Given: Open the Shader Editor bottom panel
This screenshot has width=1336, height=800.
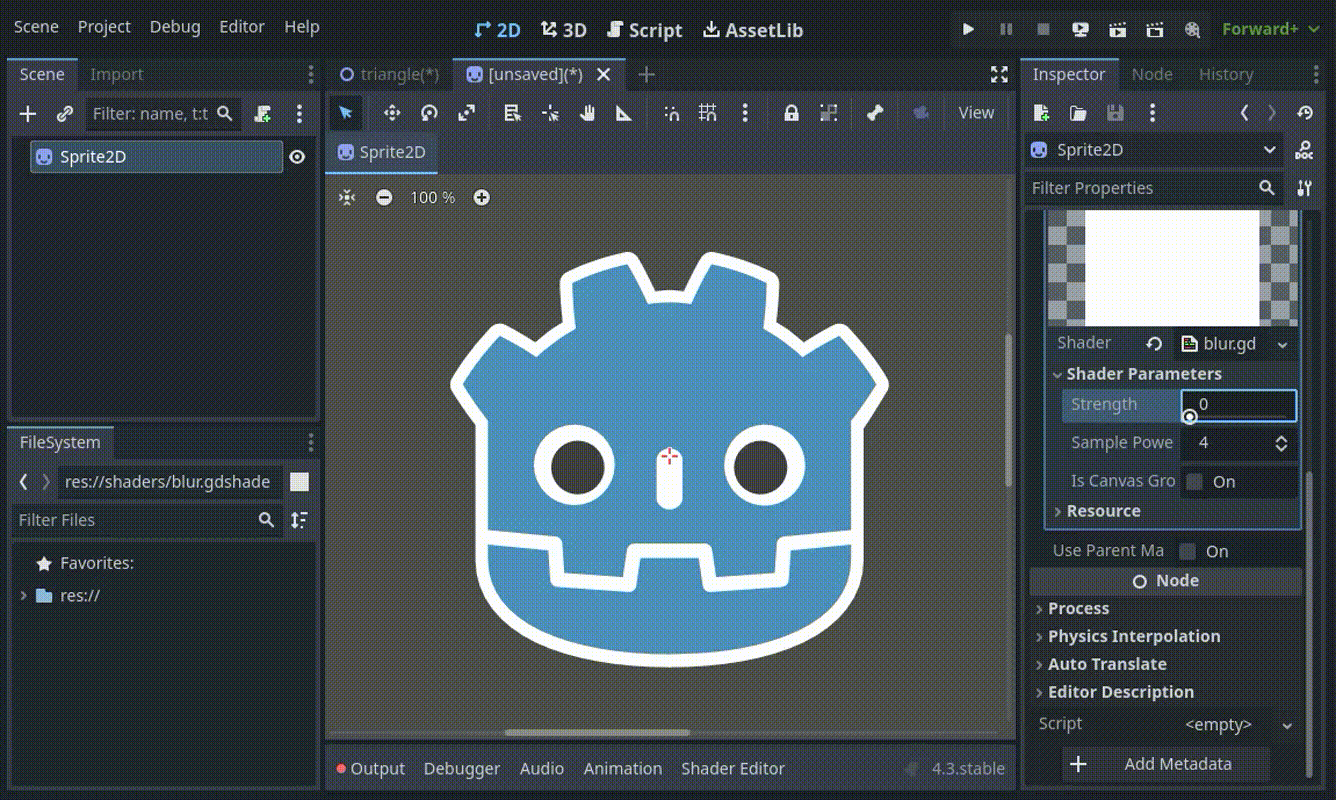Looking at the screenshot, I should (733, 769).
